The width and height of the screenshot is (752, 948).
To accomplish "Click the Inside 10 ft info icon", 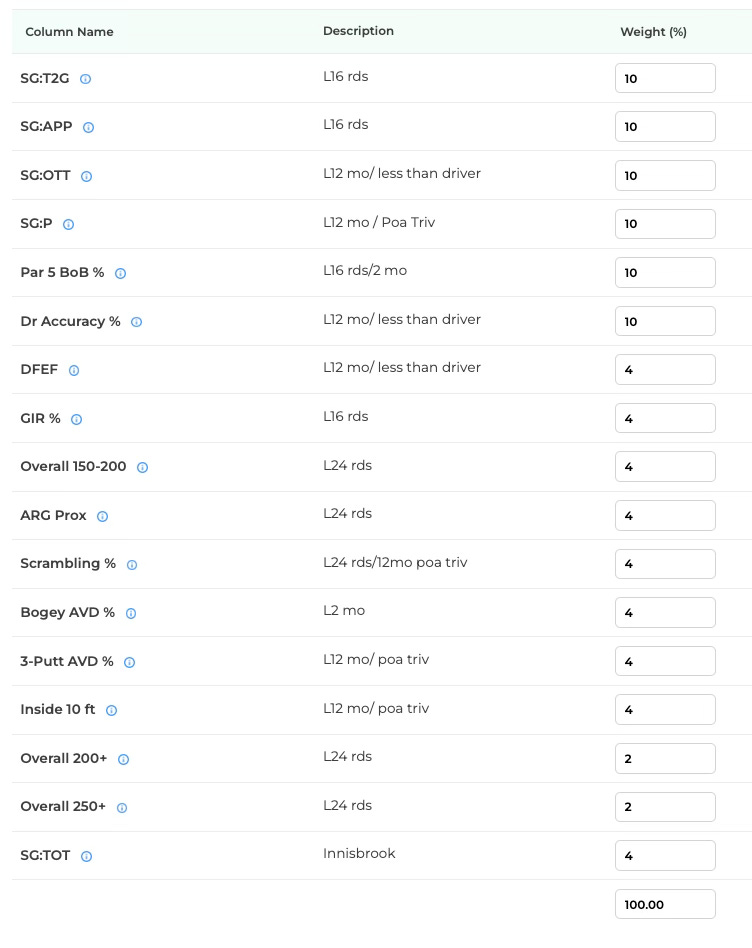I will [x=111, y=710].
